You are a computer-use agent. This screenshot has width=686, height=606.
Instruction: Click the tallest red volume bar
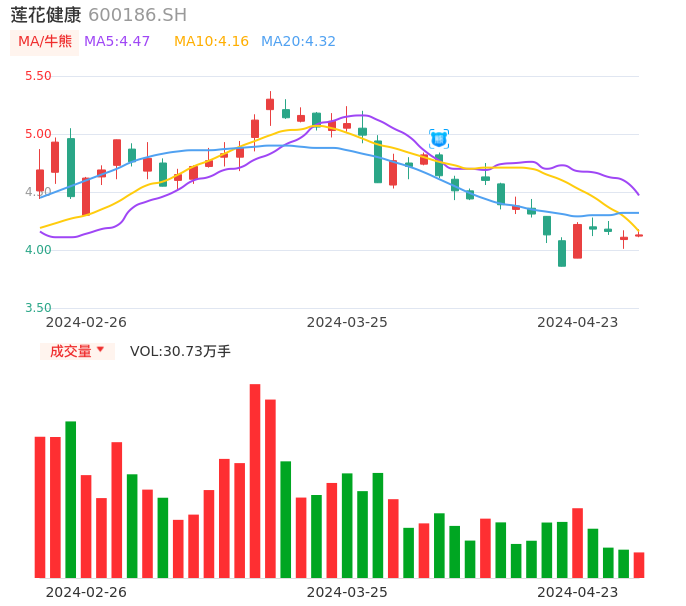255,480
